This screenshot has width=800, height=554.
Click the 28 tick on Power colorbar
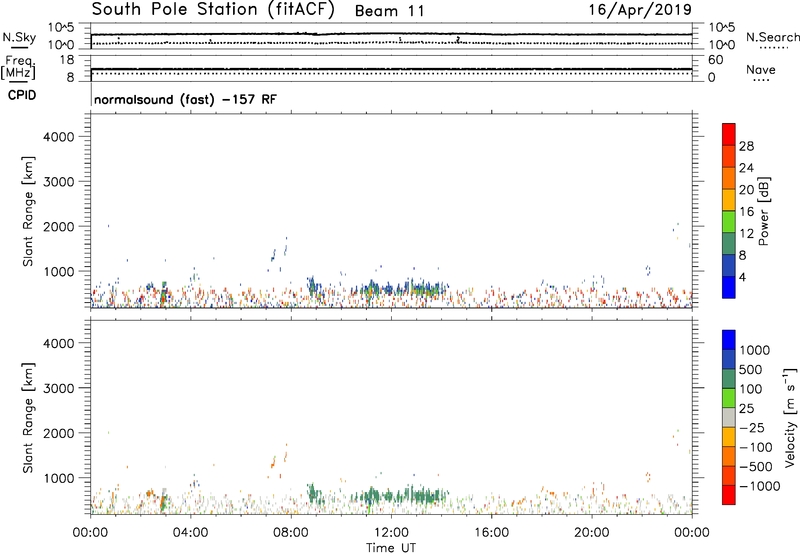point(746,146)
